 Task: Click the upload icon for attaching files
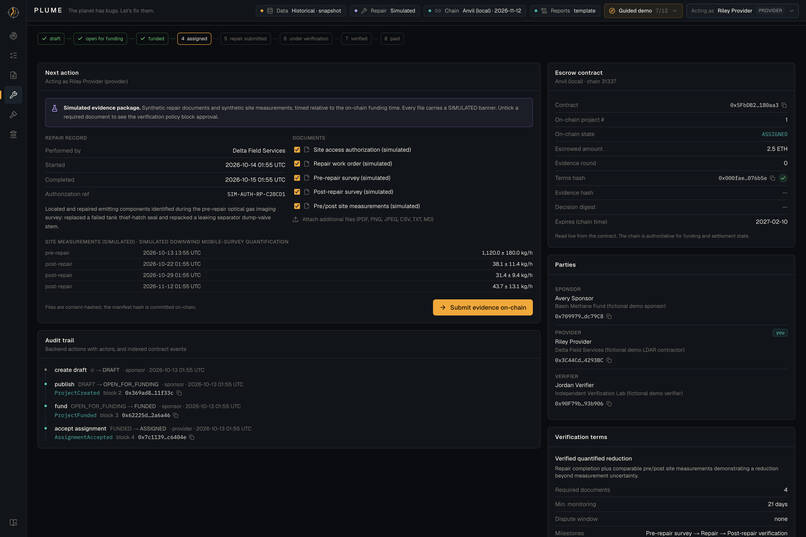pos(296,219)
